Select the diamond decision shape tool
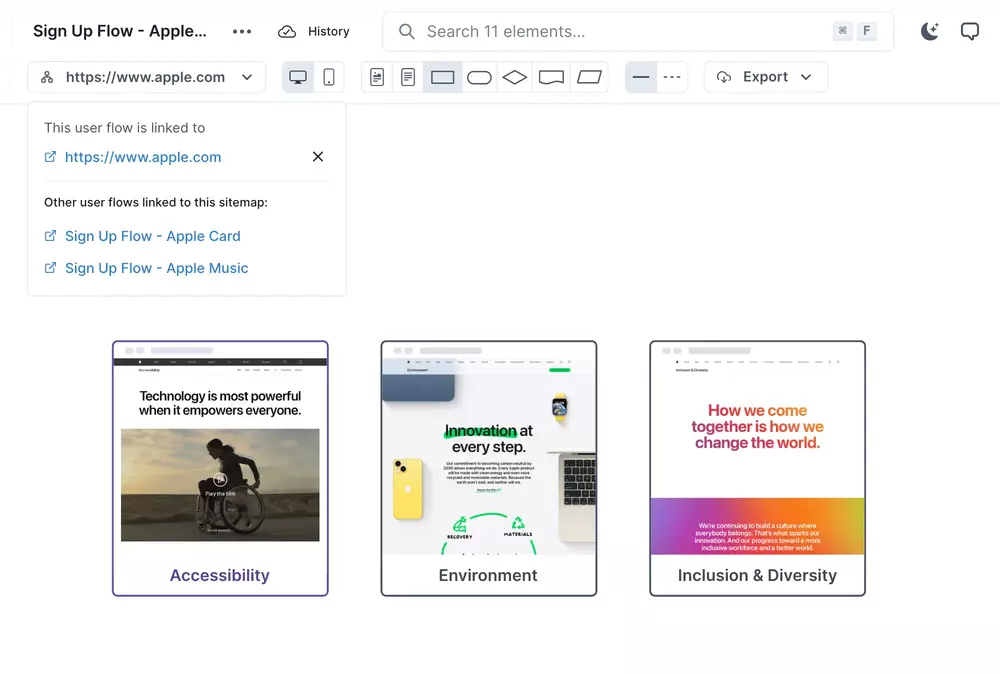1000x674 pixels. pyautogui.click(x=515, y=77)
